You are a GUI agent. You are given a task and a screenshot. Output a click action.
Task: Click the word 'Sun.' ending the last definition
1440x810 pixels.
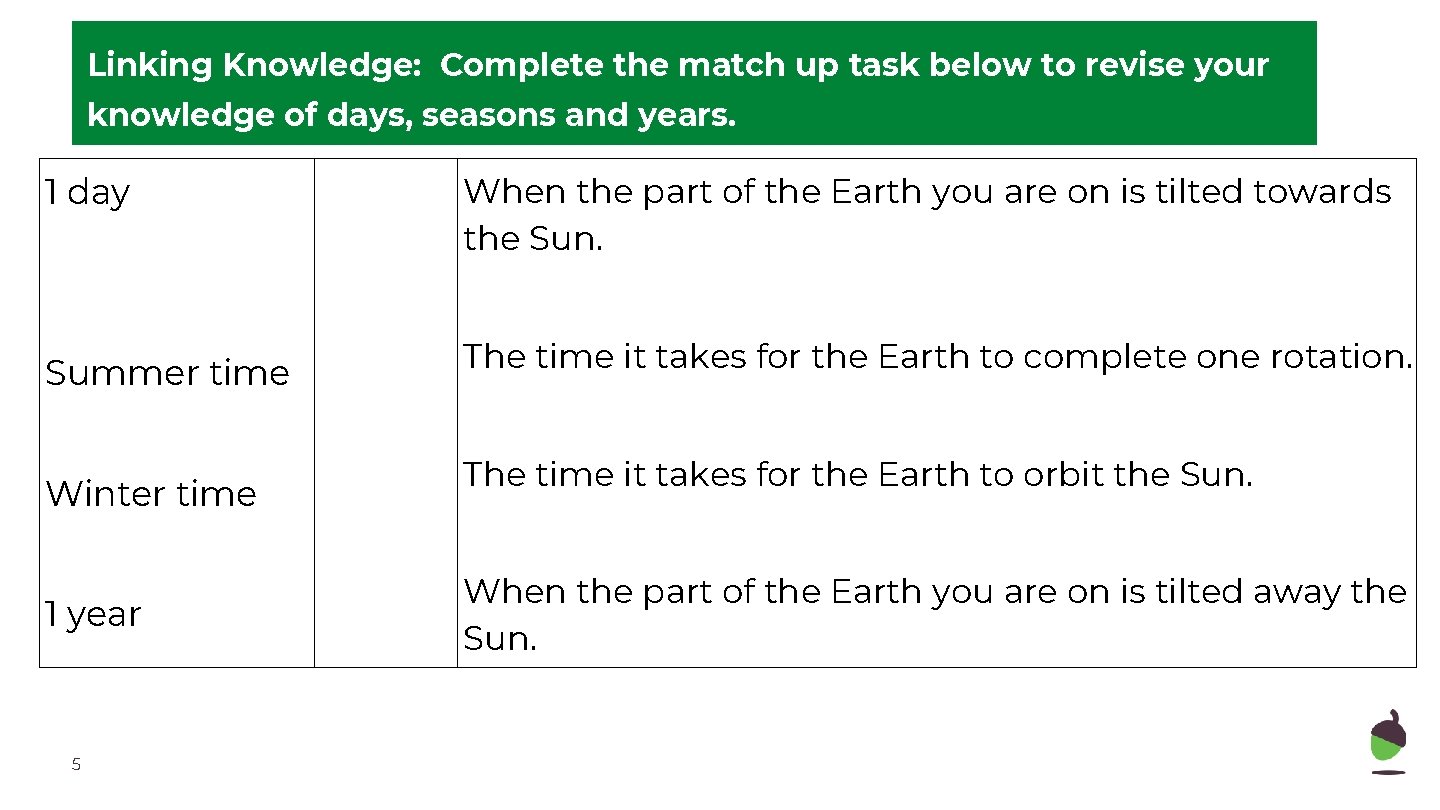coord(500,639)
